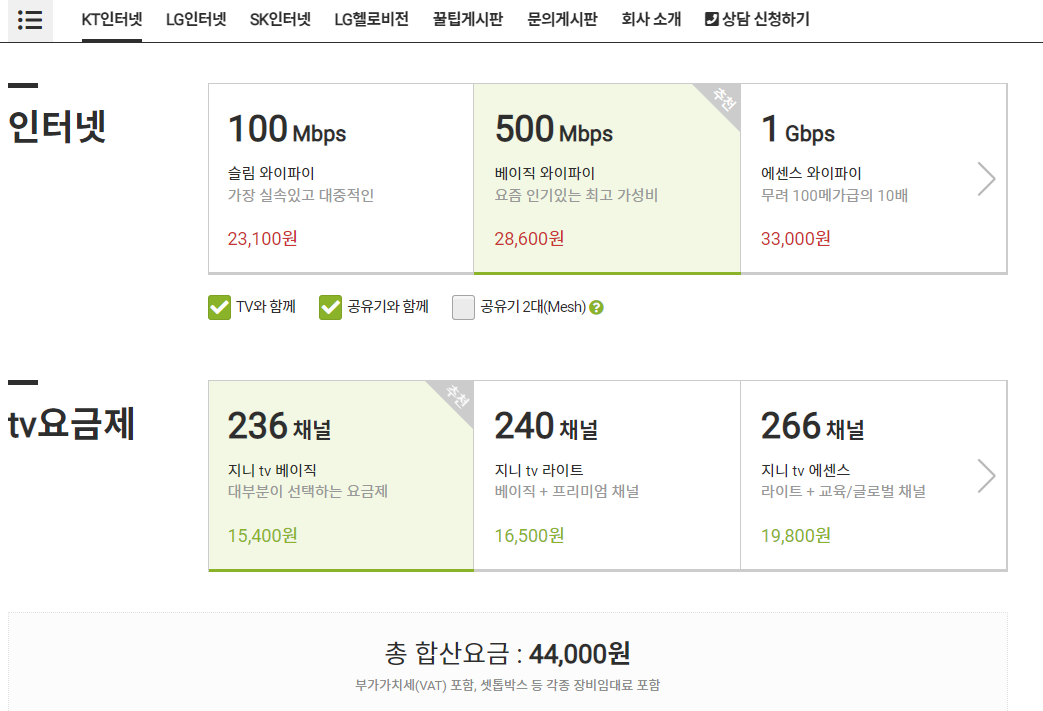Click the '요즘 인기있는 최고 가성비' description
The image size is (1043, 711).
[x=576, y=196]
